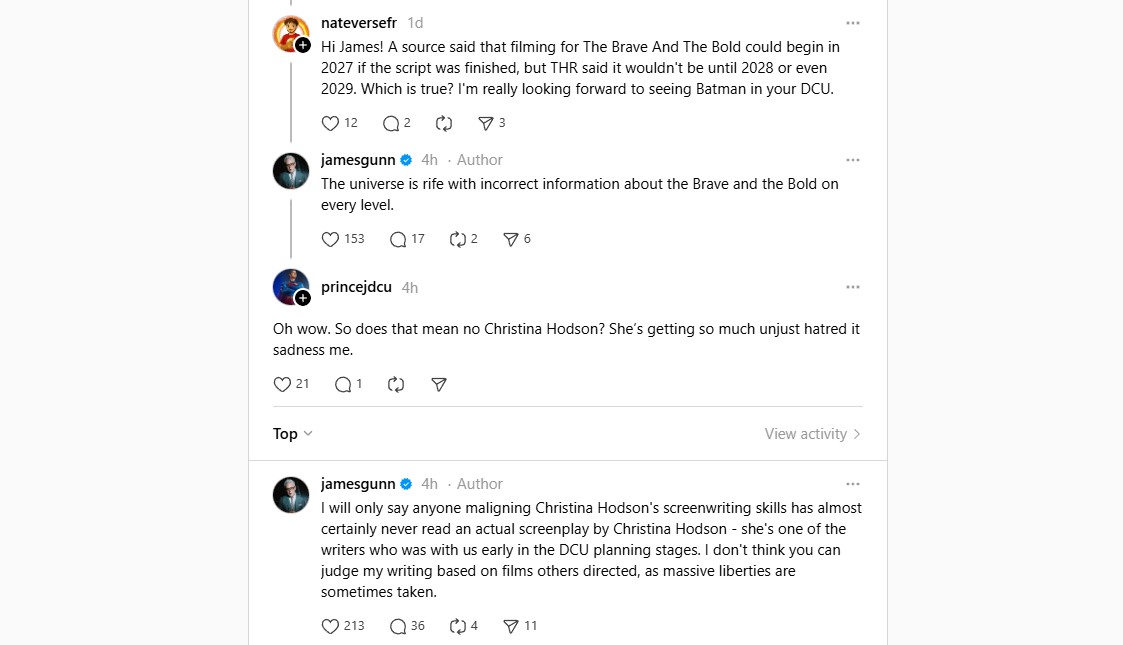The height and width of the screenshot is (645, 1123).
Task: Open options menu on jamesgunn's 4h reply
Action: [x=853, y=159]
